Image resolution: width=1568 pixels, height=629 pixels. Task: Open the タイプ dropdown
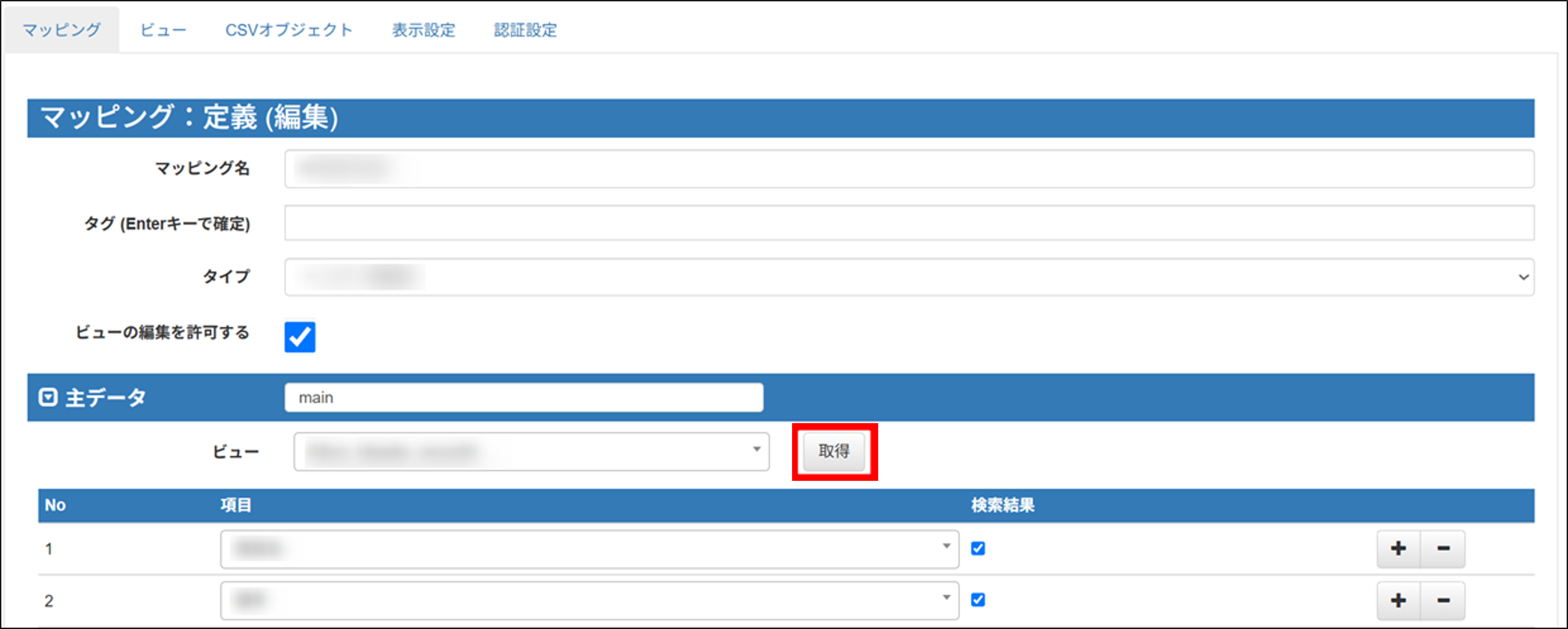[x=909, y=278]
